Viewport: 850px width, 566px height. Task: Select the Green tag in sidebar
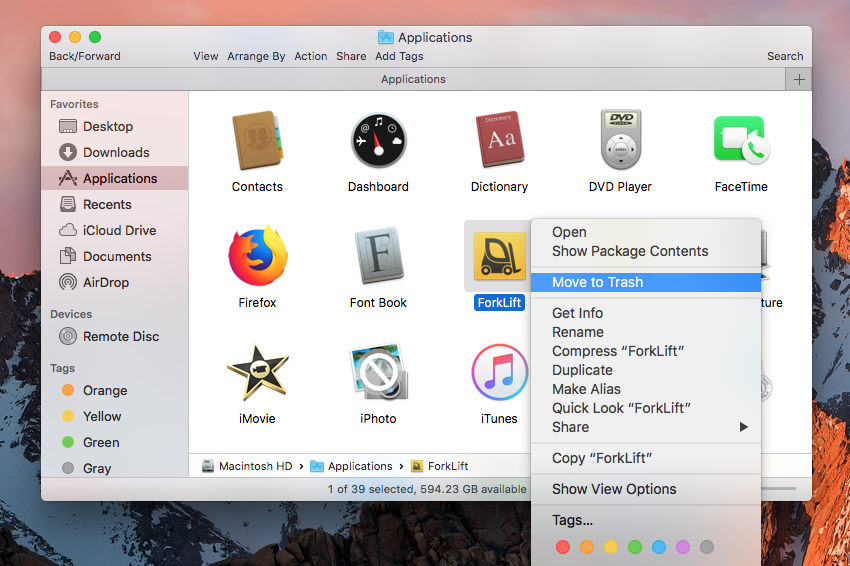115,442
